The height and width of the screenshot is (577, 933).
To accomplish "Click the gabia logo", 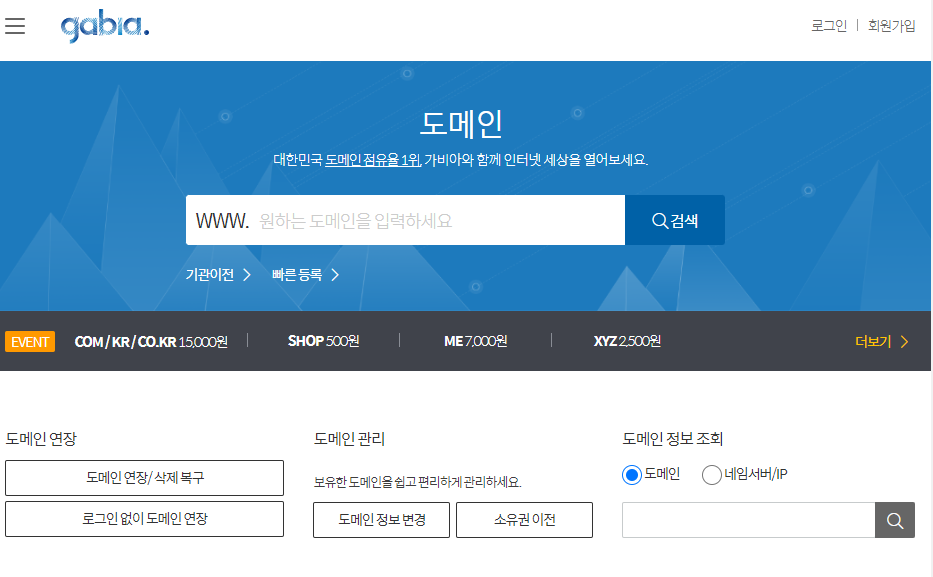I will tap(105, 26).
